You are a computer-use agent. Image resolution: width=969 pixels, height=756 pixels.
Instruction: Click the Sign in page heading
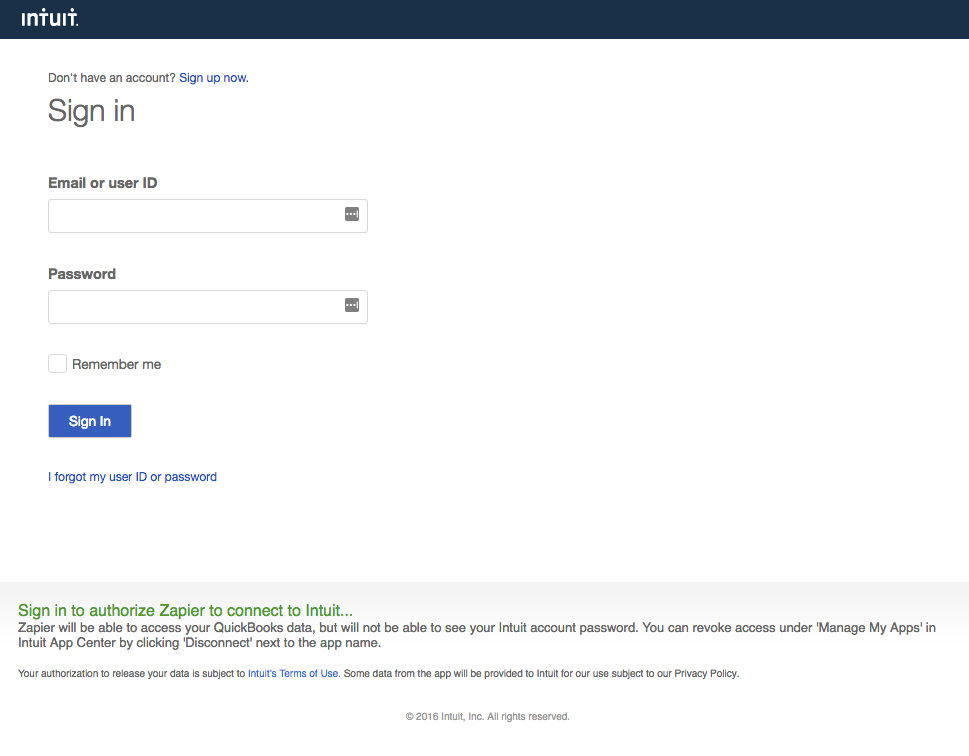[x=91, y=112]
